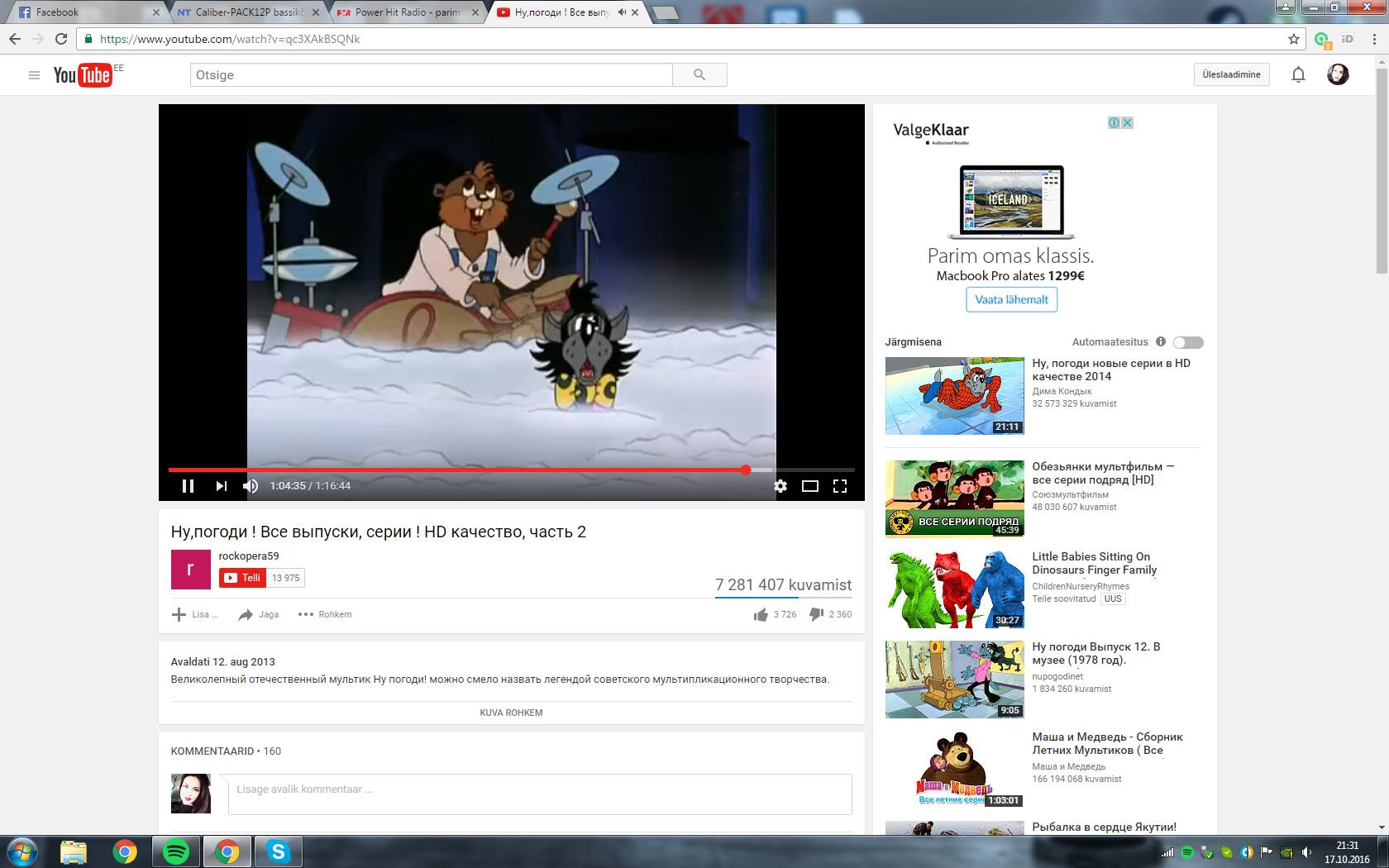The height and width of the screenshot is (868, 1389).
Task: Dislike the video with thumbs down
Action: click(816, 614)
